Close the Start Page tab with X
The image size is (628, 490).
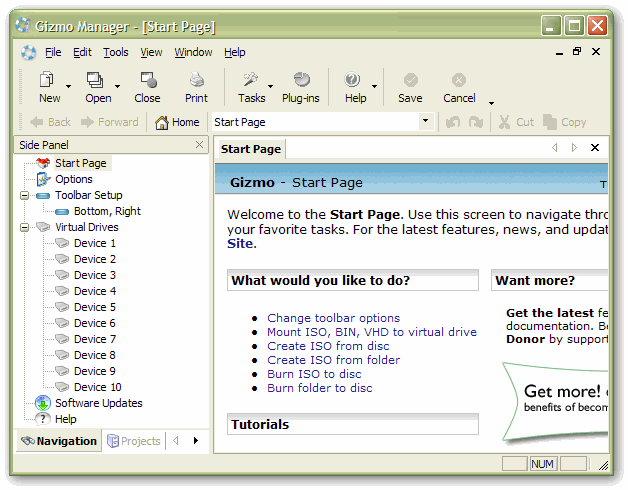click(595, 148)
